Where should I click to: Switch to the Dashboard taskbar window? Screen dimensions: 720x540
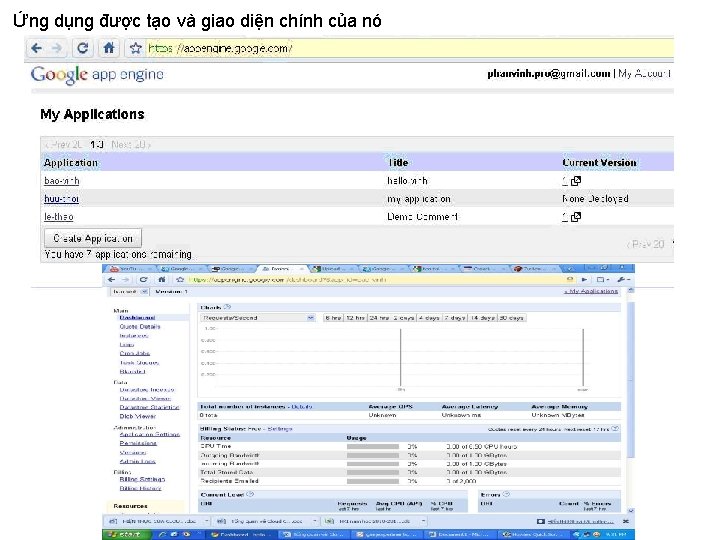click(242, 534)
